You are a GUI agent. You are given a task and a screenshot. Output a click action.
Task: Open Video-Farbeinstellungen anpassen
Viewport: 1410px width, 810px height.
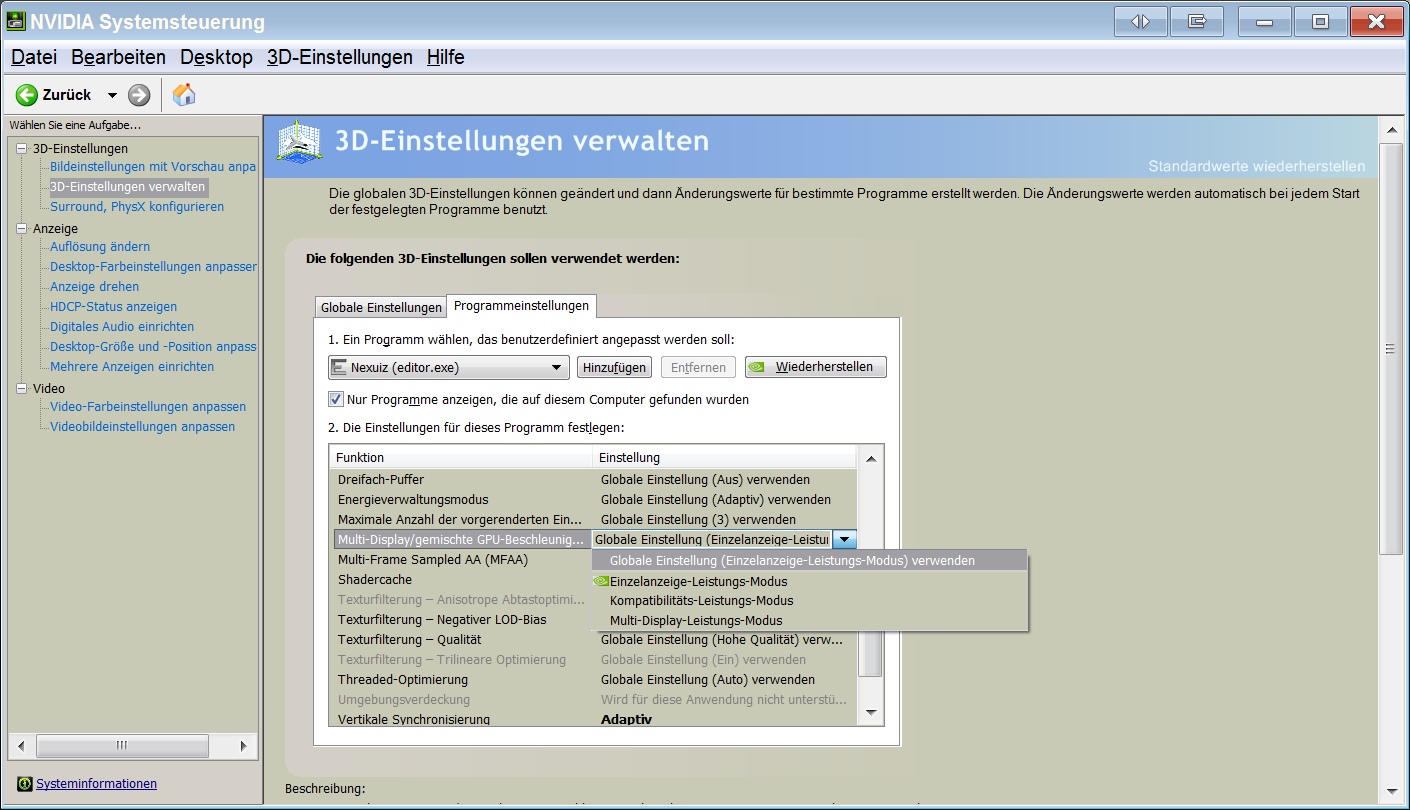click(x=148, y=407)
